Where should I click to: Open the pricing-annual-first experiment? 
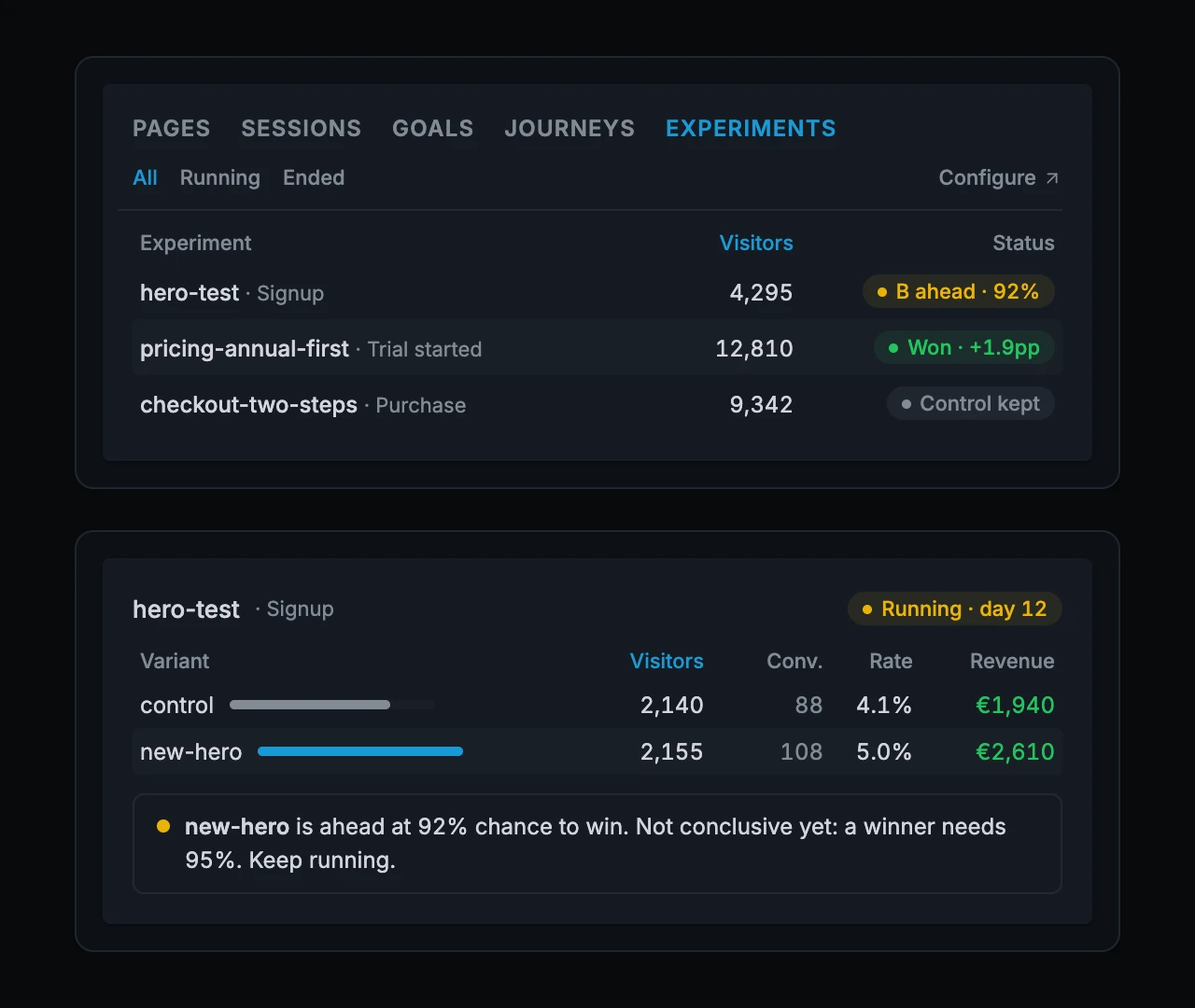[597, 348]
